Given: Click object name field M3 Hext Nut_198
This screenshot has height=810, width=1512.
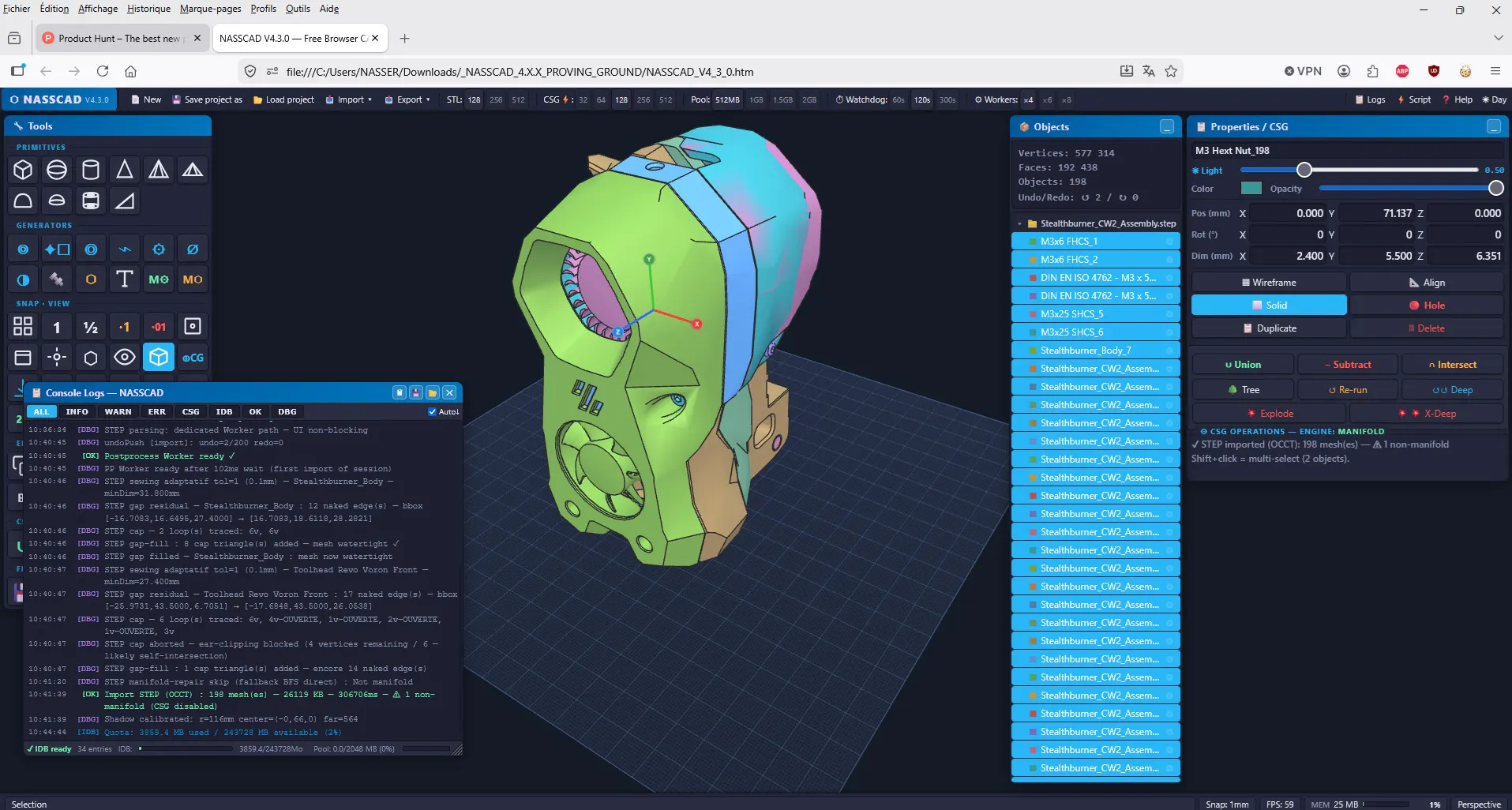Looking at the screenshot, I should [x=1347, y=150].
